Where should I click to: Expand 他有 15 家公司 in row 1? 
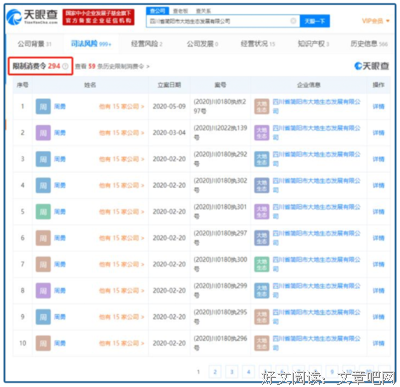122,106
